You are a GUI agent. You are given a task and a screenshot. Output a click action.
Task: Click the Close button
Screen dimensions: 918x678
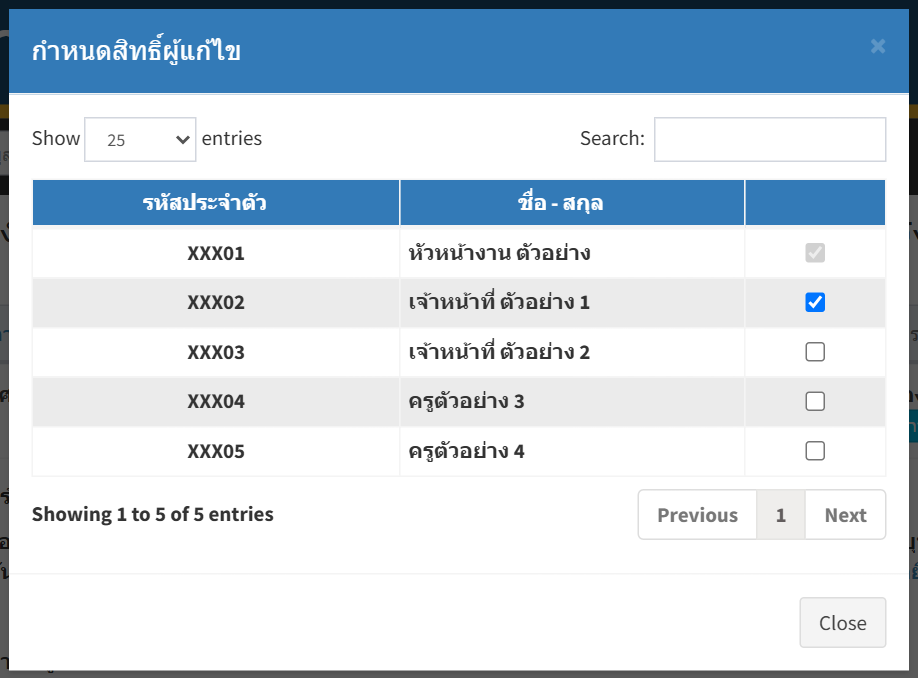(x=842, y=622)
